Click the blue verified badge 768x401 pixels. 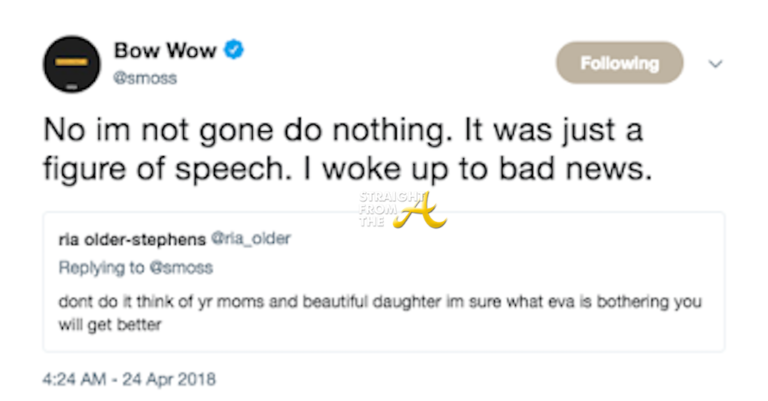tap(235, 50)
